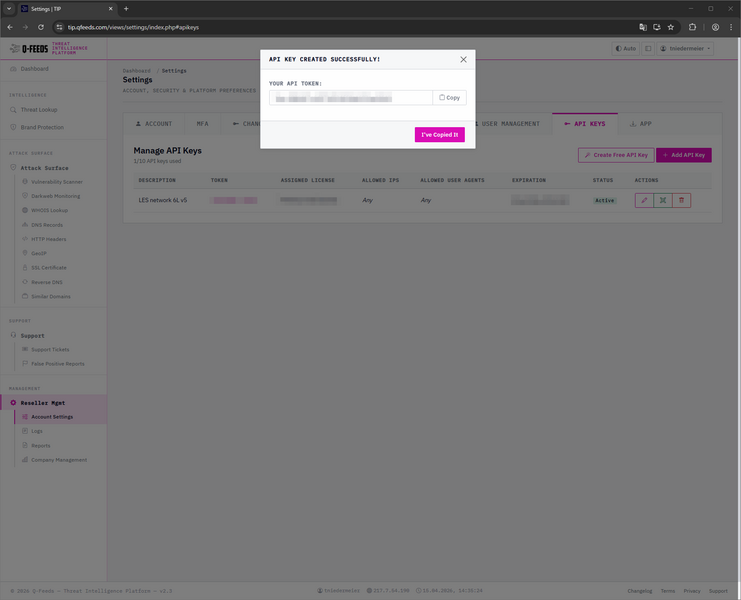Confirm with I've Copied It button
Screen dimensions: 741x600
pyautogui.click(x=439, y=135)
